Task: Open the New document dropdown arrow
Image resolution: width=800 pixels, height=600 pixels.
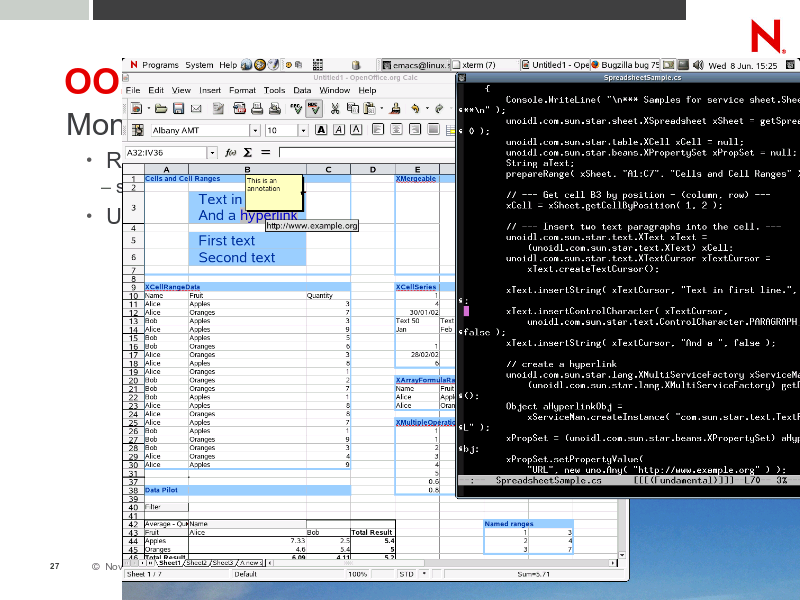Action: click(x=148, y=108)
